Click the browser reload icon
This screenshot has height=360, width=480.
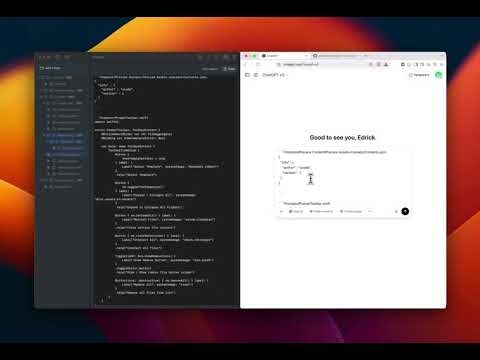coord(258,64)
